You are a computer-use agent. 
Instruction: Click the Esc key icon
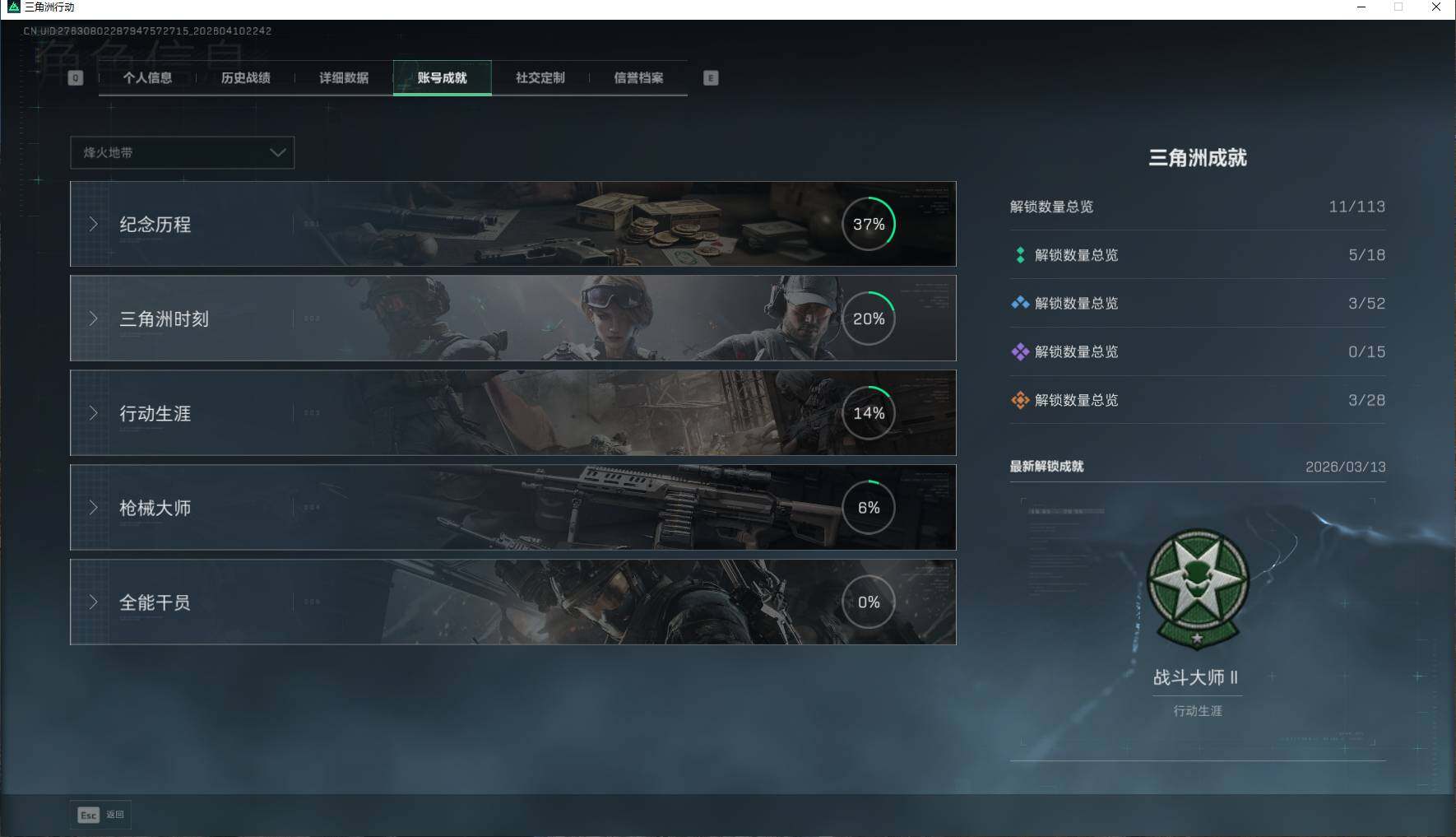(88, 815)
